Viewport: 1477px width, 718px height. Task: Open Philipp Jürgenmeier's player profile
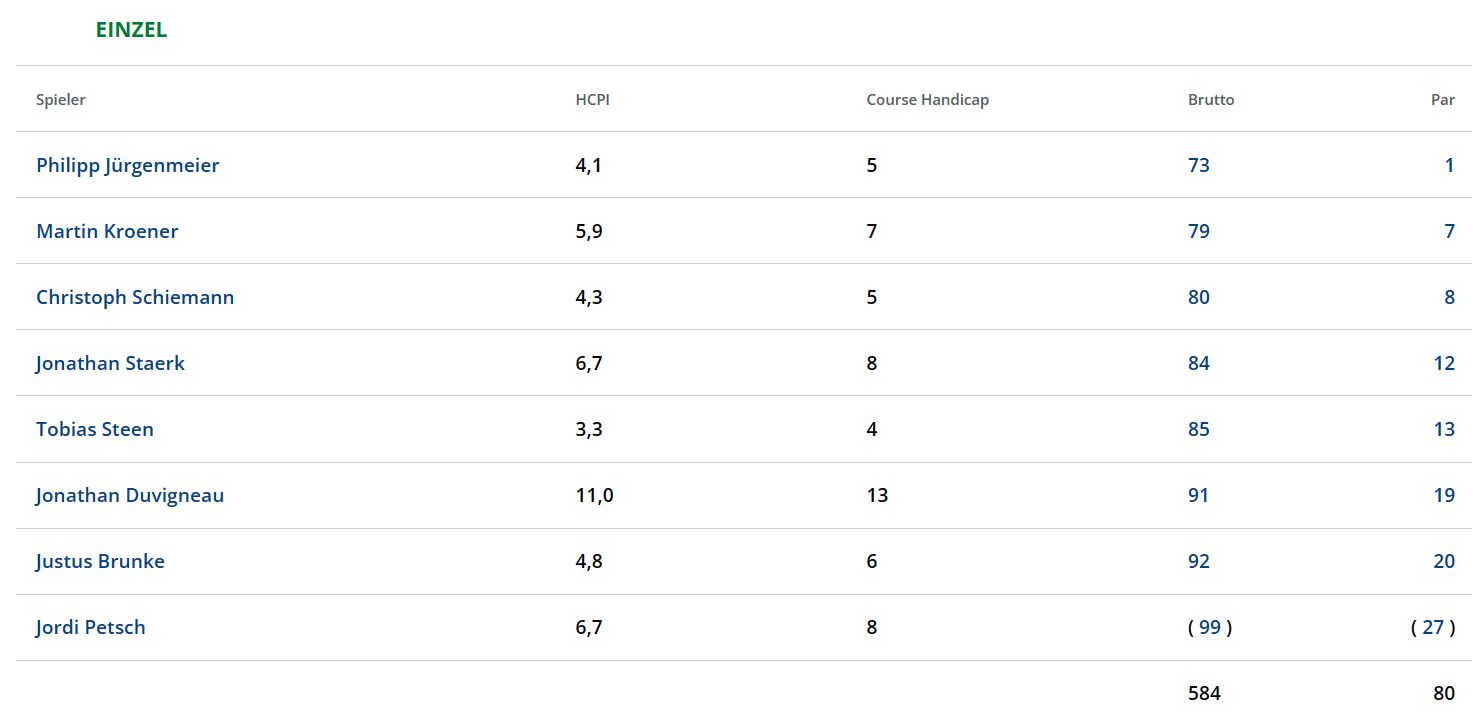pos(127,165)
